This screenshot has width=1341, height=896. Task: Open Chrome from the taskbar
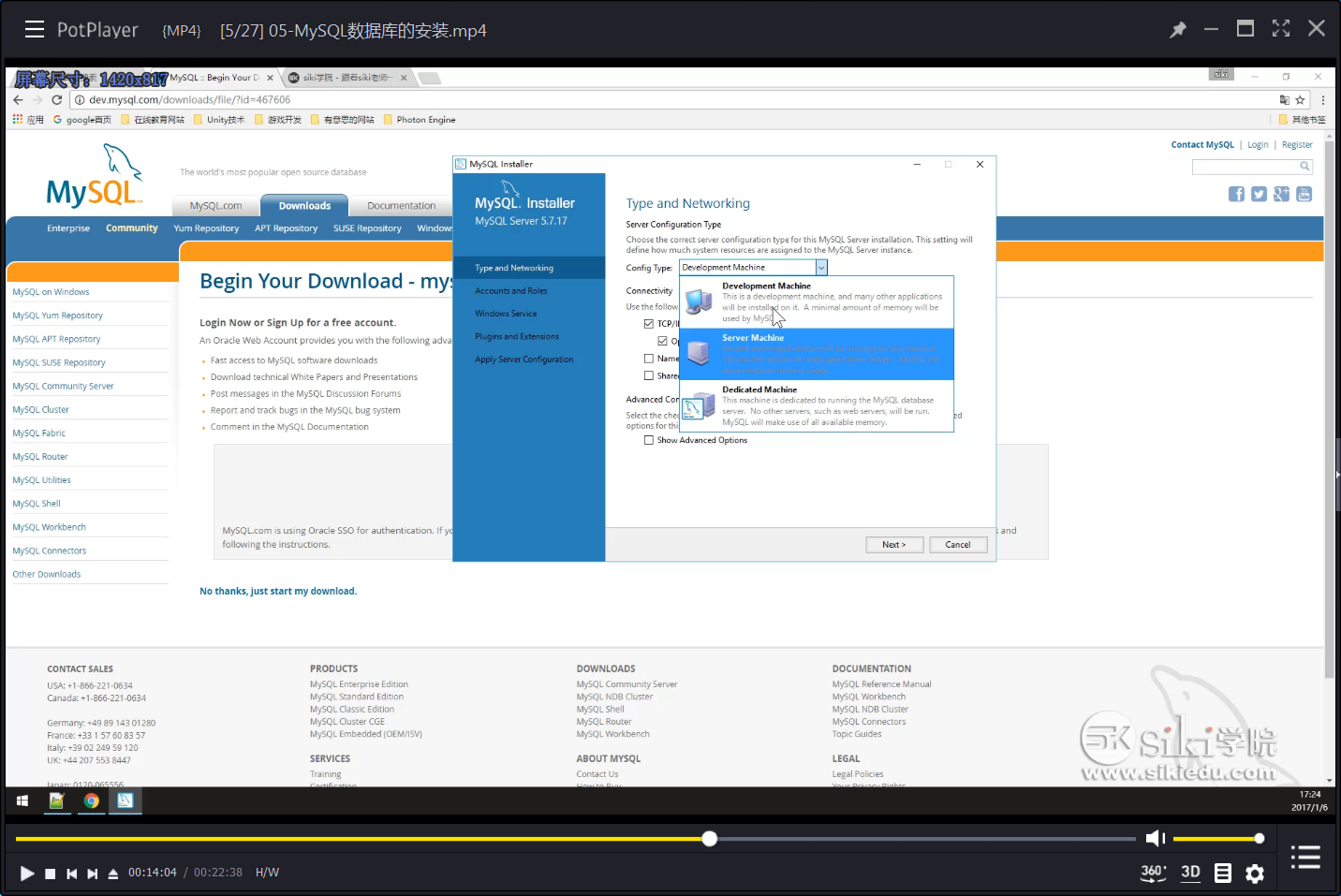point(91,801)
